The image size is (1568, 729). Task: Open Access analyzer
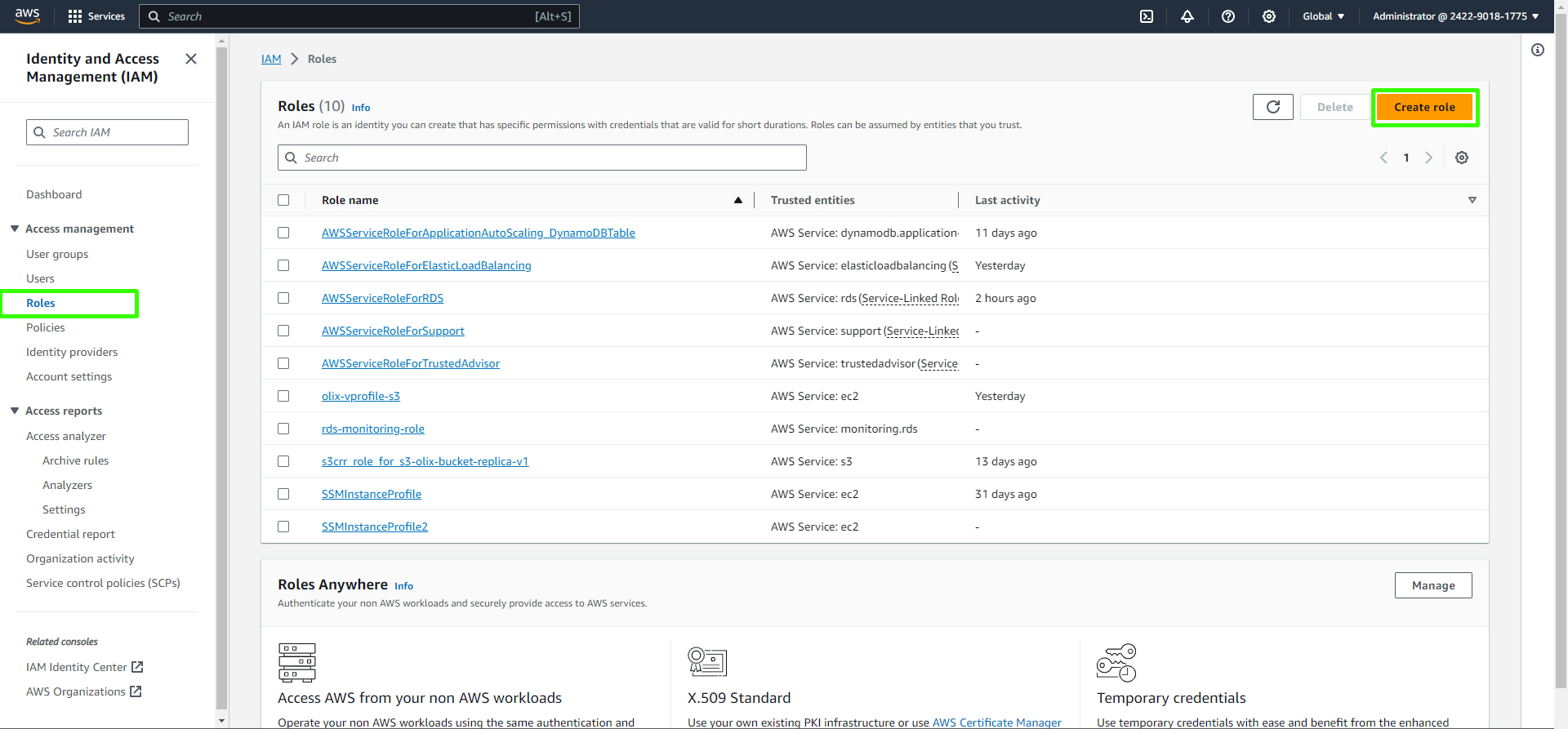[66, 436]
